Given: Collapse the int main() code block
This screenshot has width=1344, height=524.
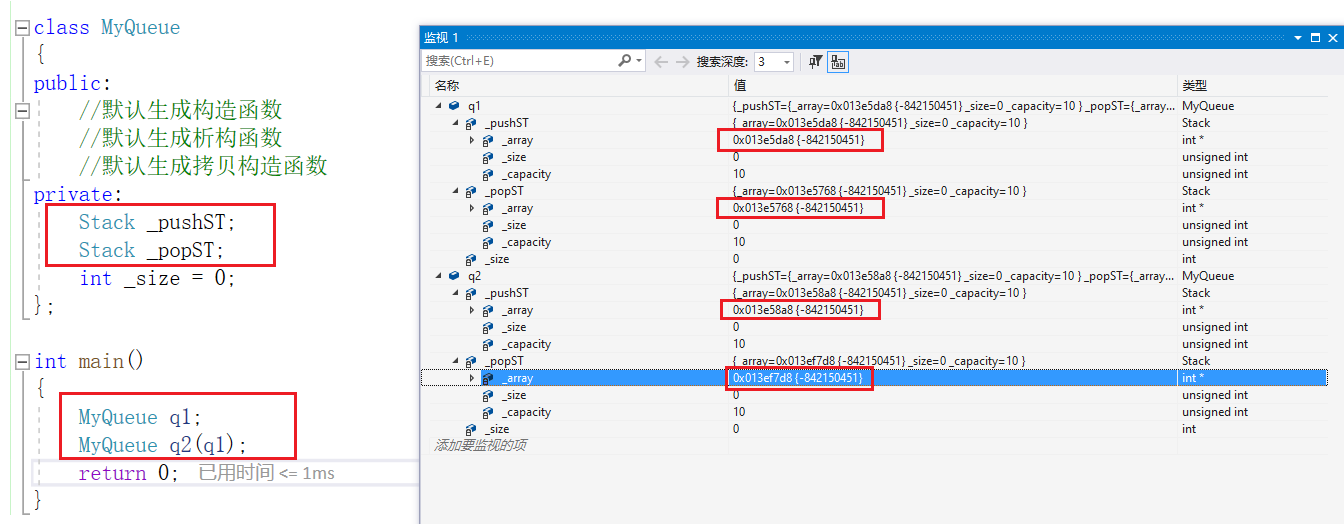Looking at the screenshot, I should (22, 362).
